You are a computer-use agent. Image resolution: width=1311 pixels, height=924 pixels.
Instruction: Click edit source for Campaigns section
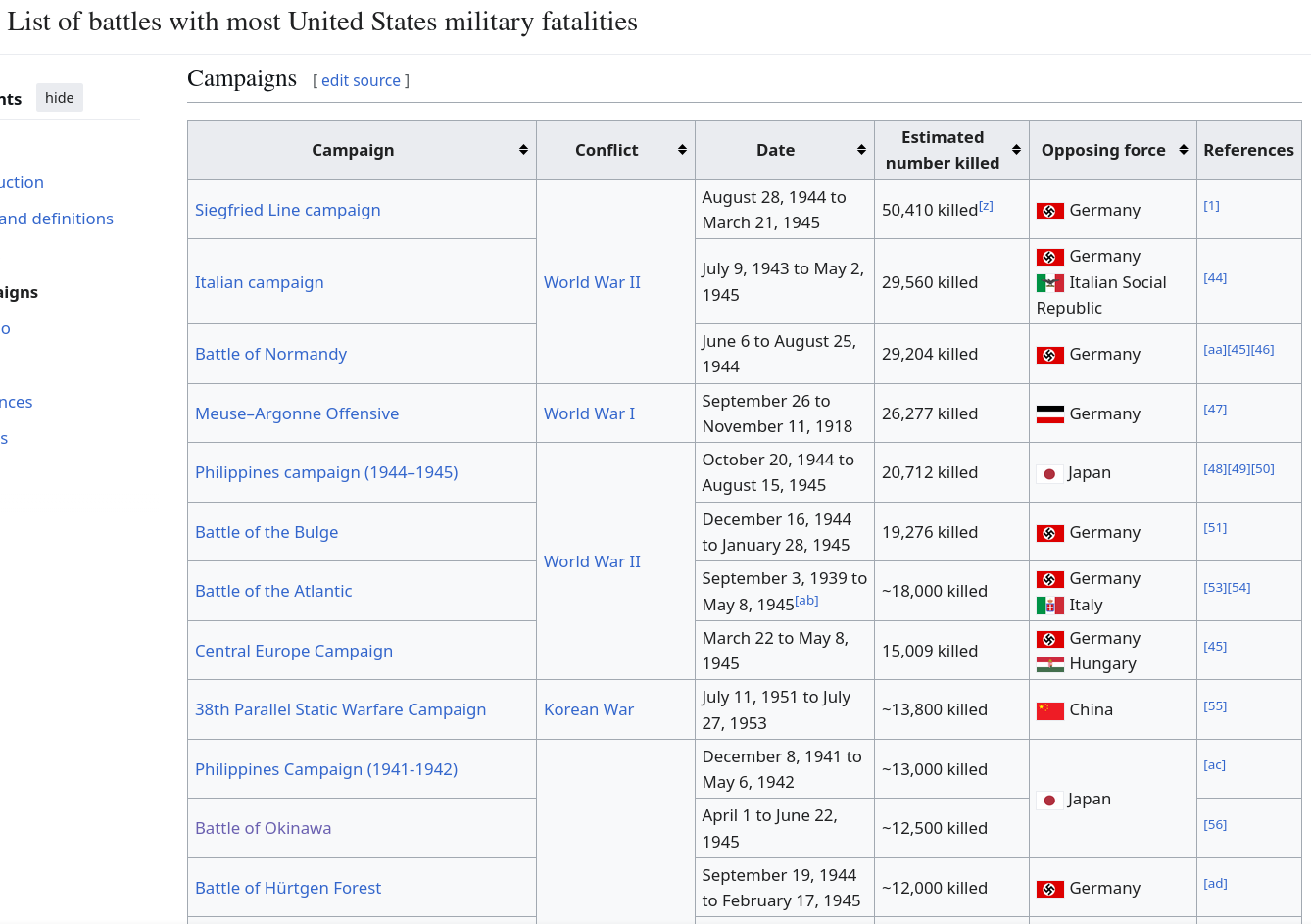[361, 80]
